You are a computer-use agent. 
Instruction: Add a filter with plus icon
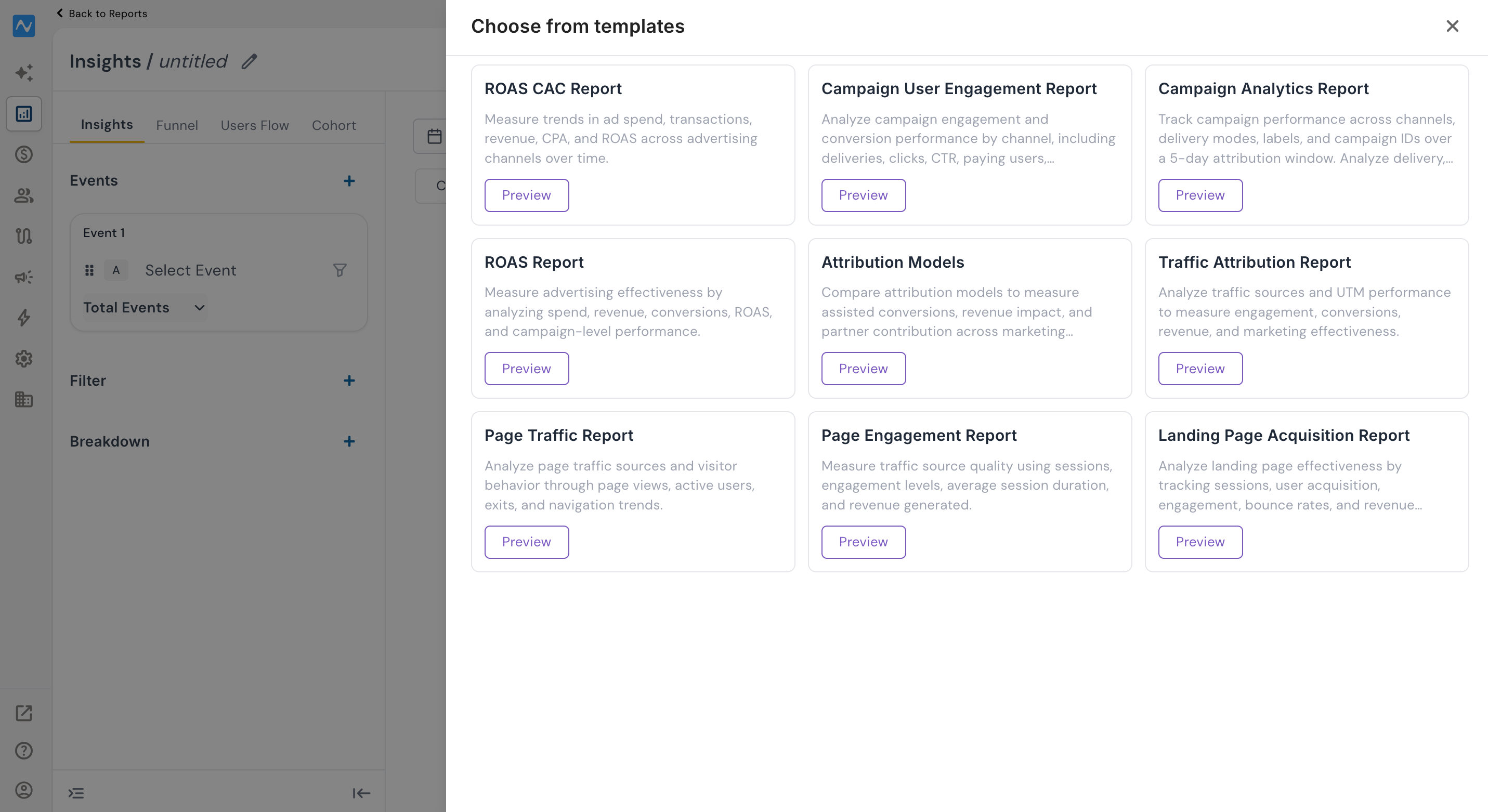tap(349, 381)
